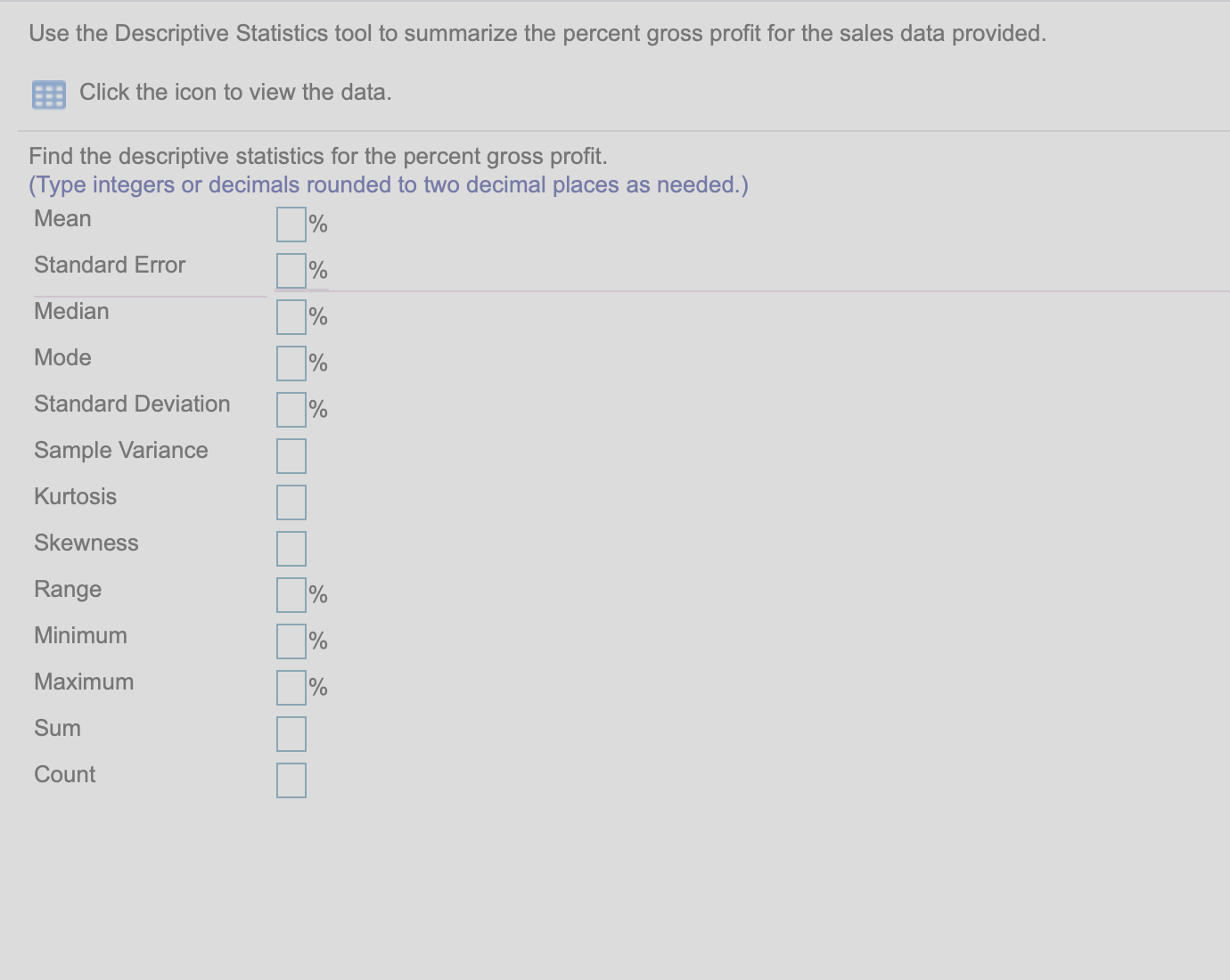
Task: Click the Find the descriptive statistics heading
Action: pyautogui.click(x=318, y=156)
